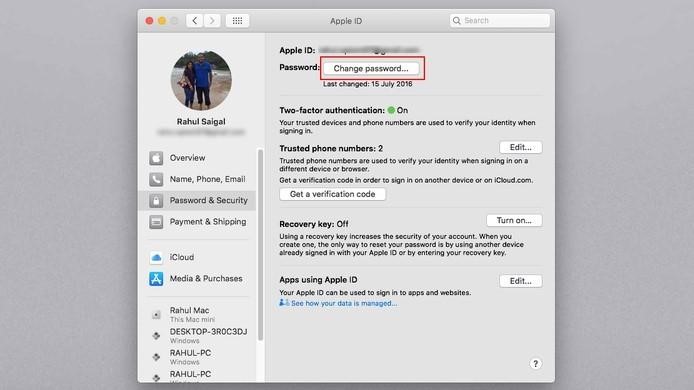Image resolution: width=694 pixels, height=390 pixels.
Task: Click the Recovery key: Off label
Action: pos(314,224)
